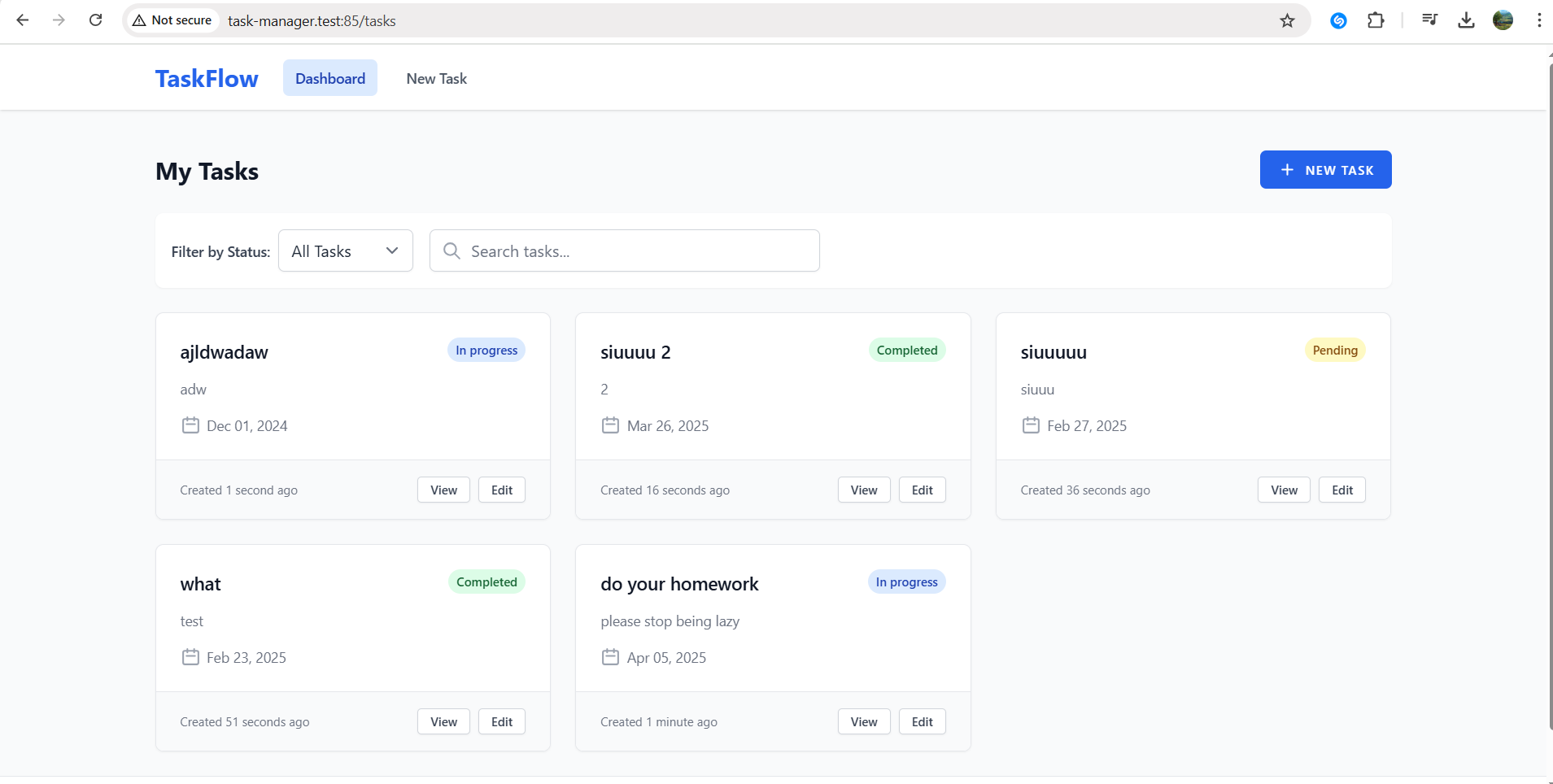Viewport: 1553px width, 784px height.
Task: View the what task
Action: point(444,721)
